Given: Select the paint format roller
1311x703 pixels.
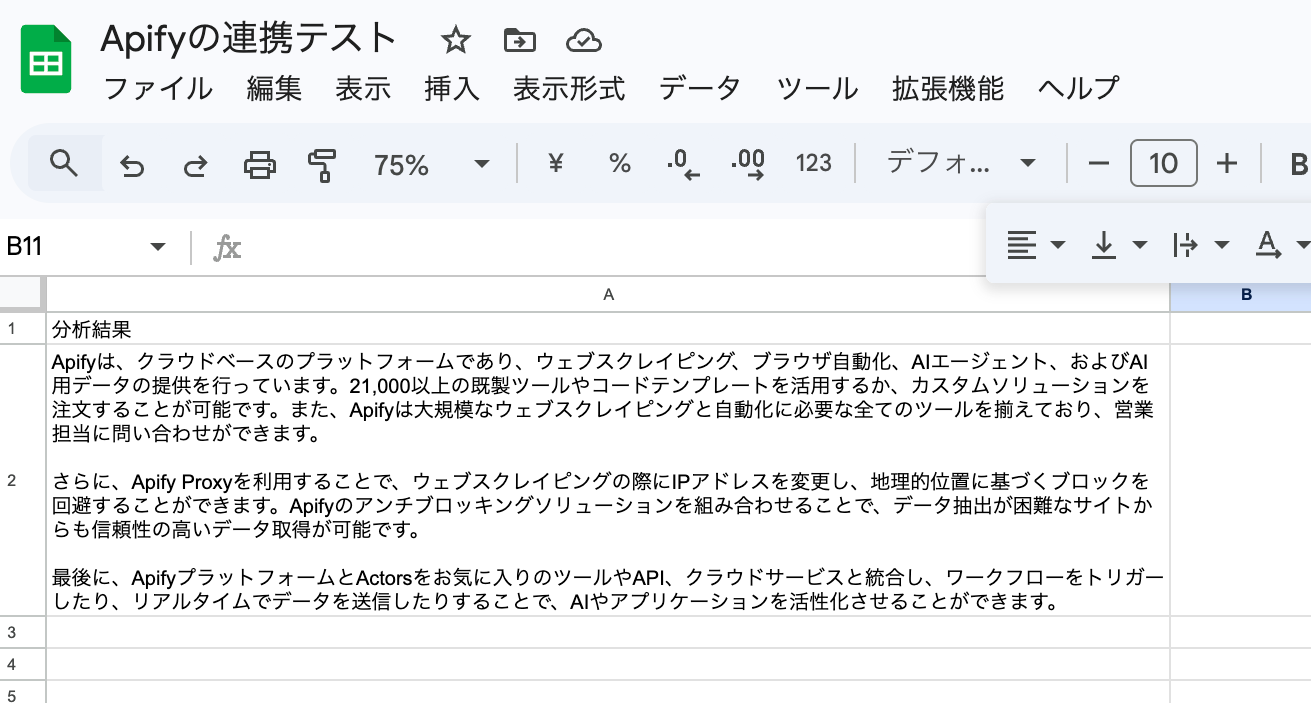Looking at the screenshot, I should (322, 165).
